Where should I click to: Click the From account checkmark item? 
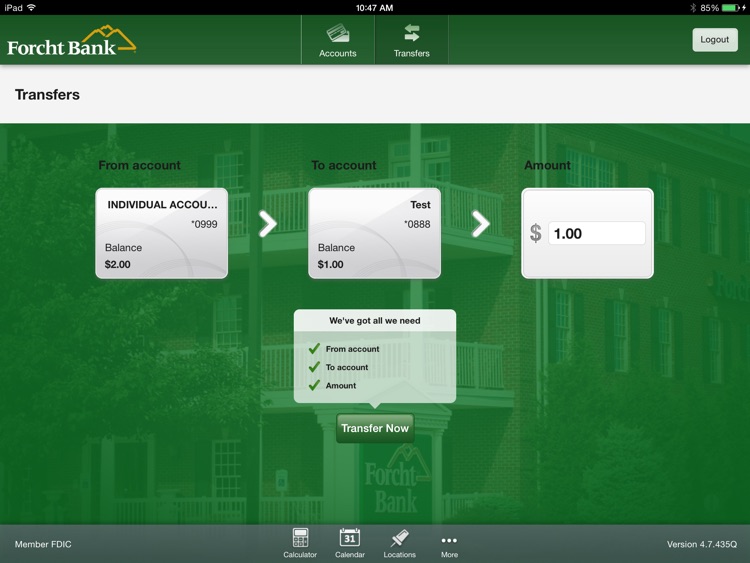tap(344, 349)
